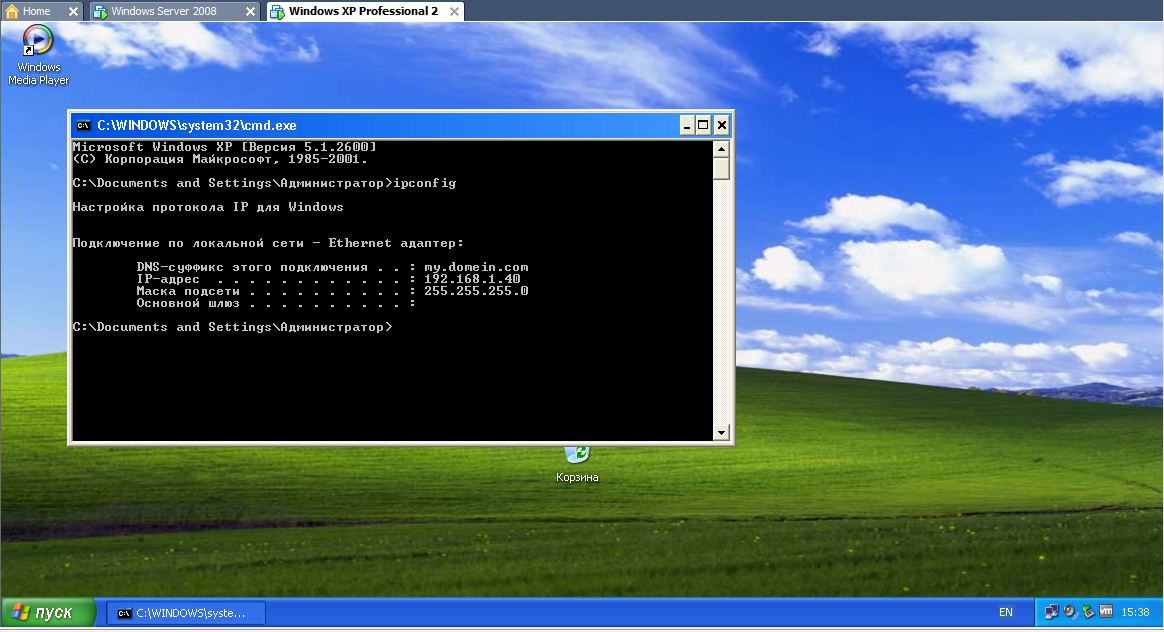Click the 'Microsoft Windows XP [Версия 5.1.2600]' line

tap(224, 147)
